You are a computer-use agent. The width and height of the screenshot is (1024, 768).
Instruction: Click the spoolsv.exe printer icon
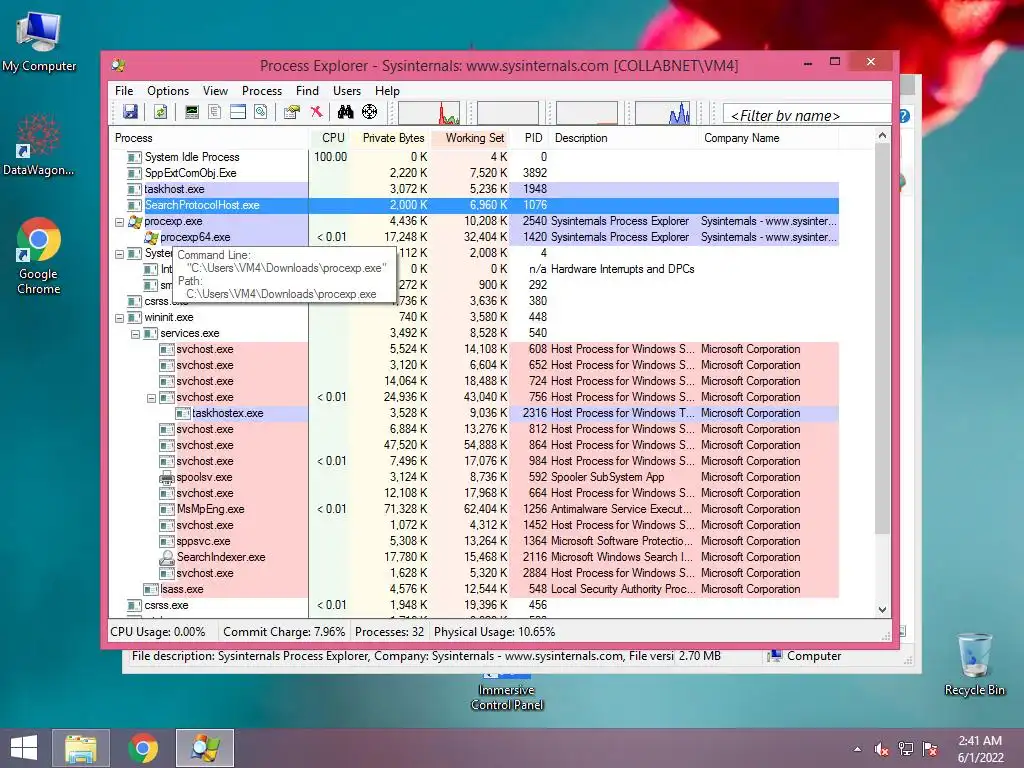click(x=167, y=477)
